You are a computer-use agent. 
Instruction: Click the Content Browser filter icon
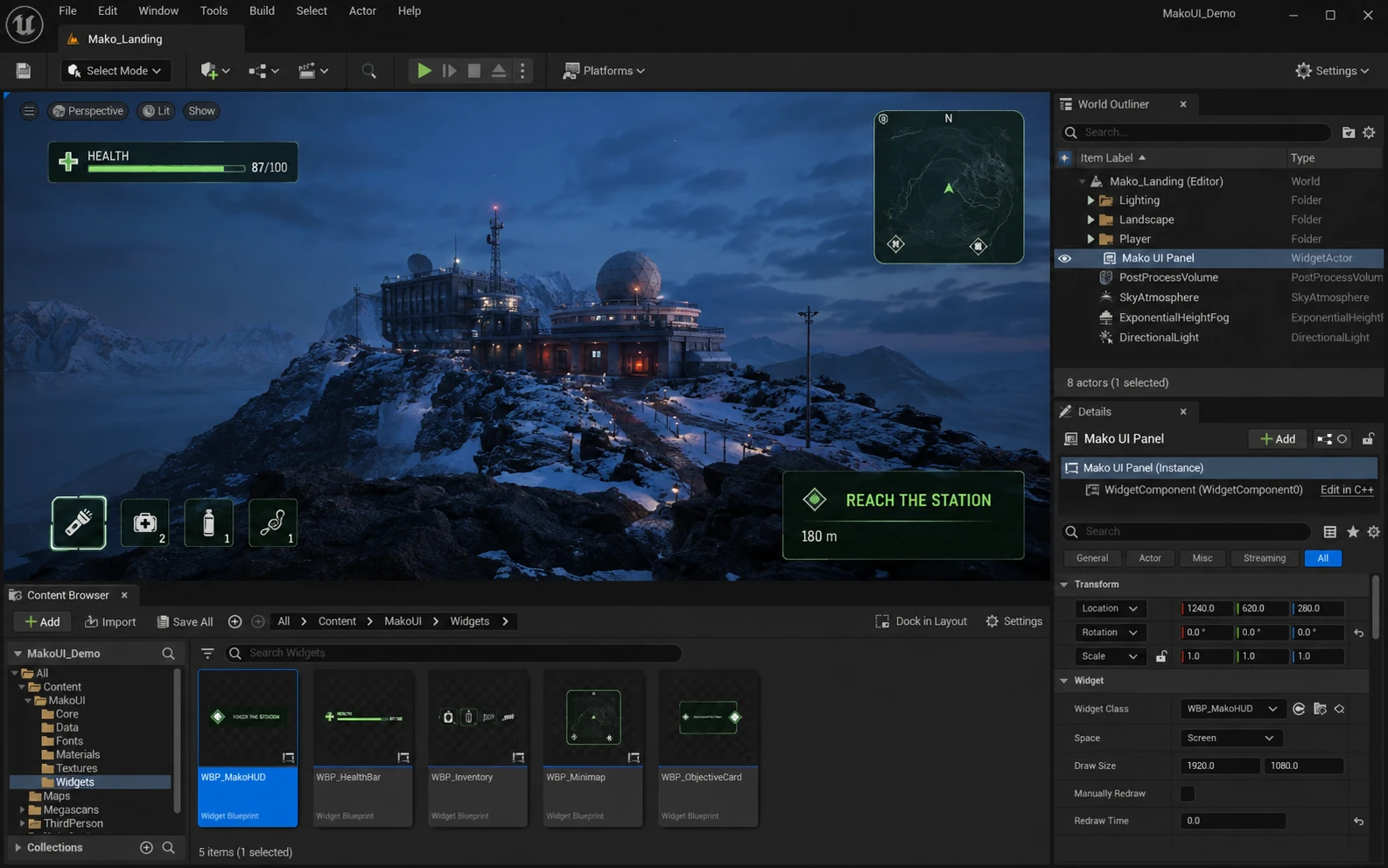click(207, 654)
